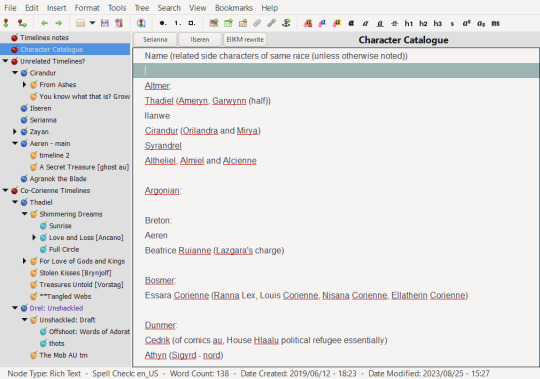Toggle small text style 's'
The width and height of the screenshot is (540, 379).
pyautogui.click(x=452, y=23)
